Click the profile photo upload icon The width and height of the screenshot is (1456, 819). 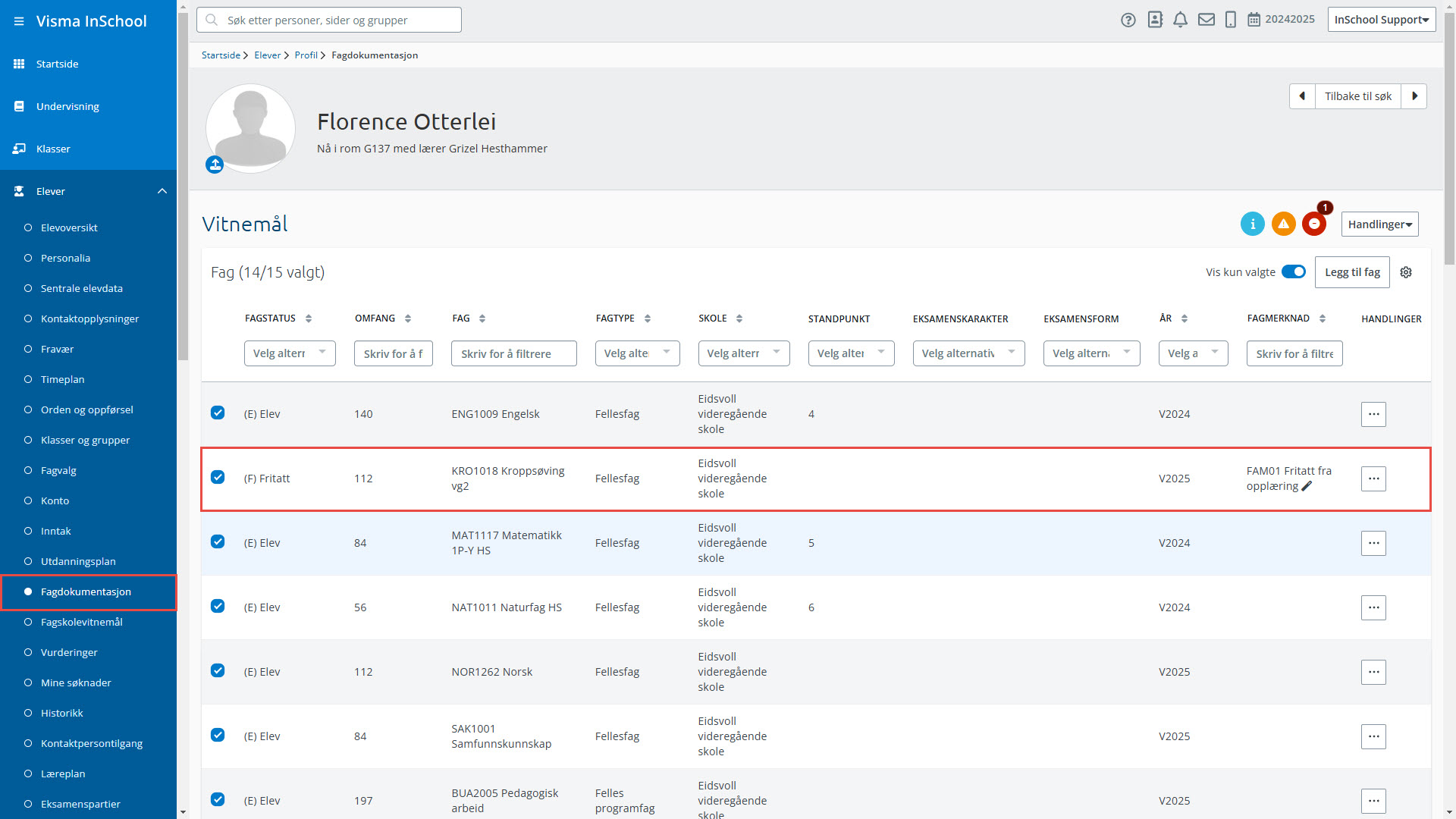pyautogui.click(x=215, y=165)
